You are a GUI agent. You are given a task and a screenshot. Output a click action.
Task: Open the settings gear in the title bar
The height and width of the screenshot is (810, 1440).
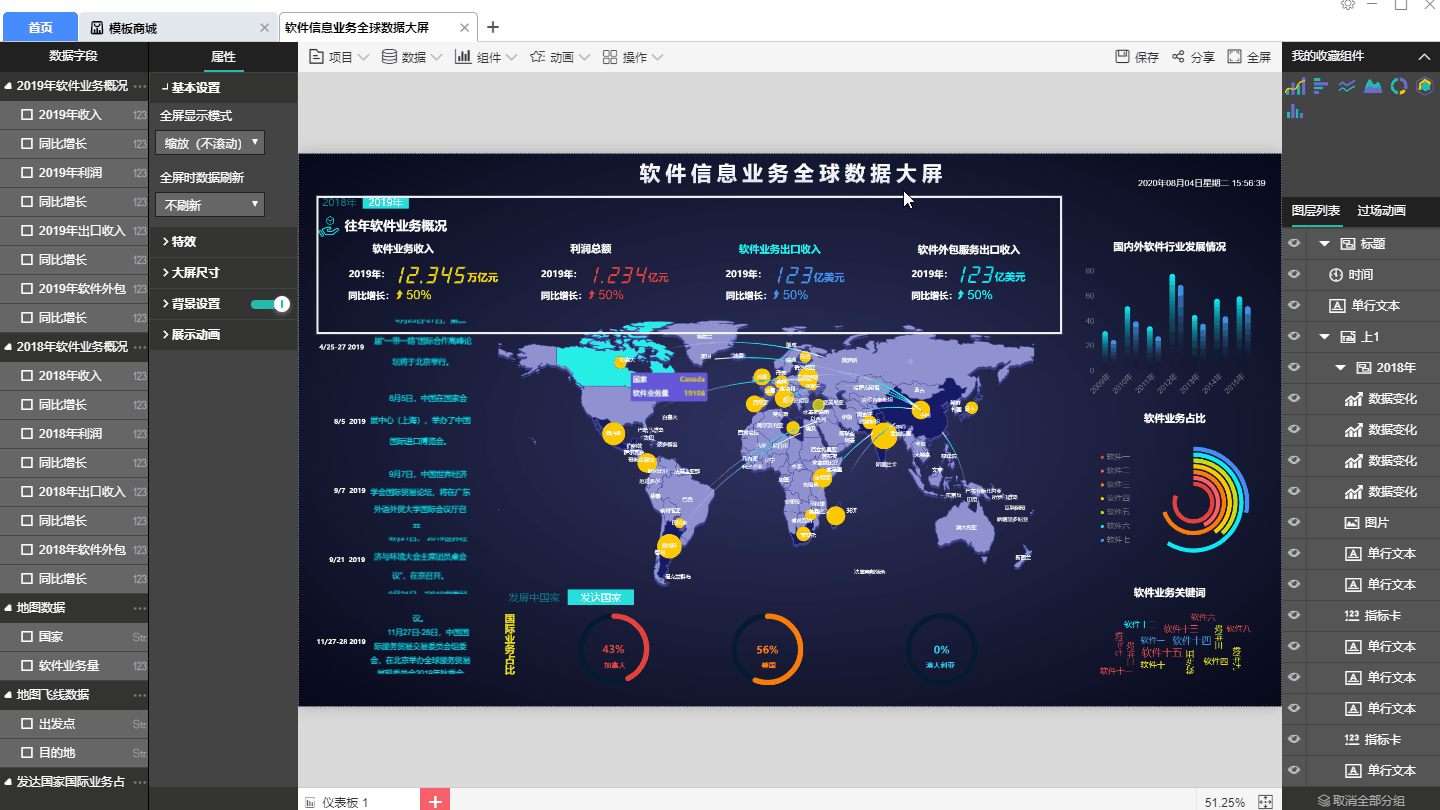(x=1348, y=5)
